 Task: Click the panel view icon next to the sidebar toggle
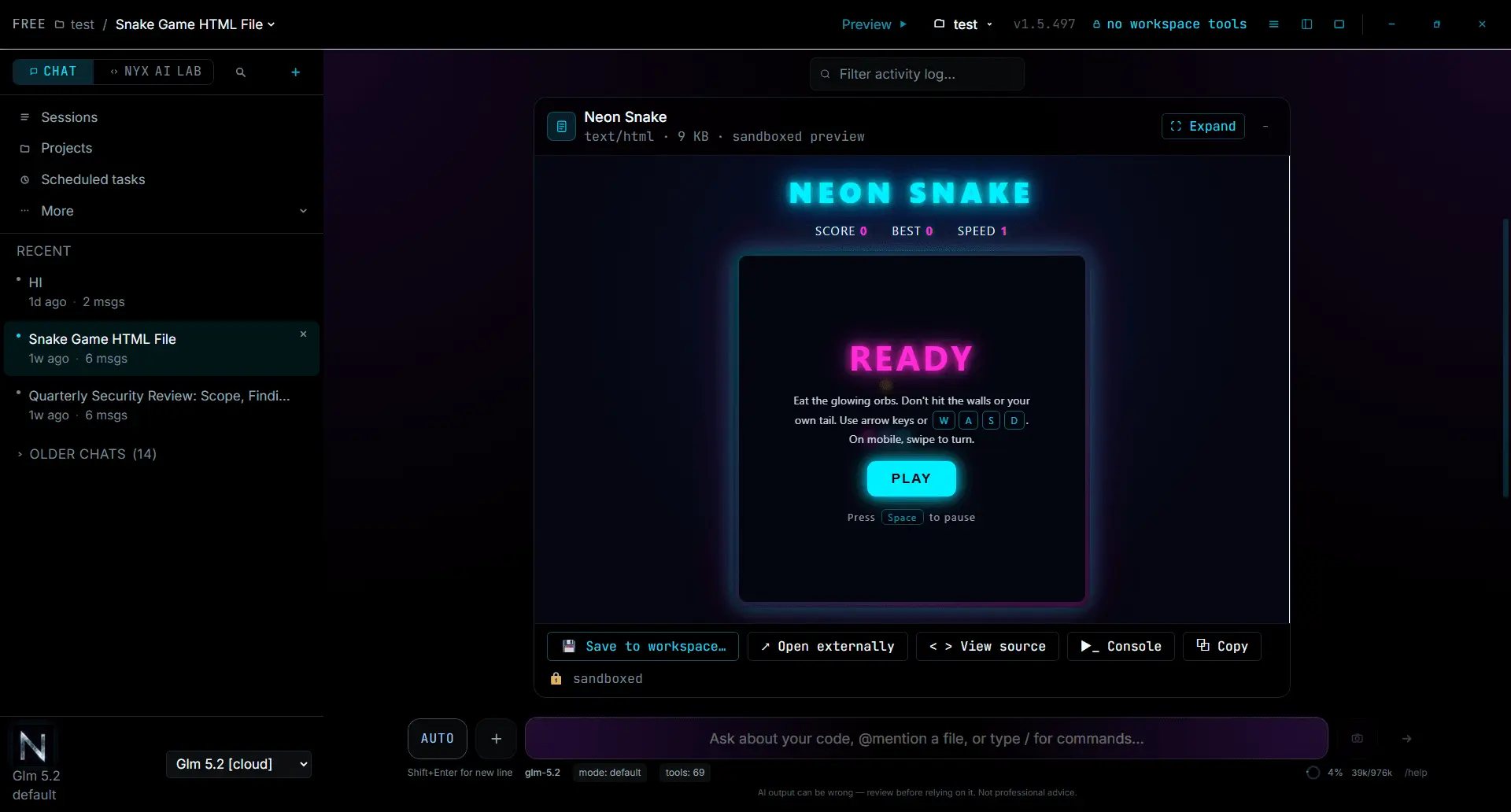[1339, 24]
